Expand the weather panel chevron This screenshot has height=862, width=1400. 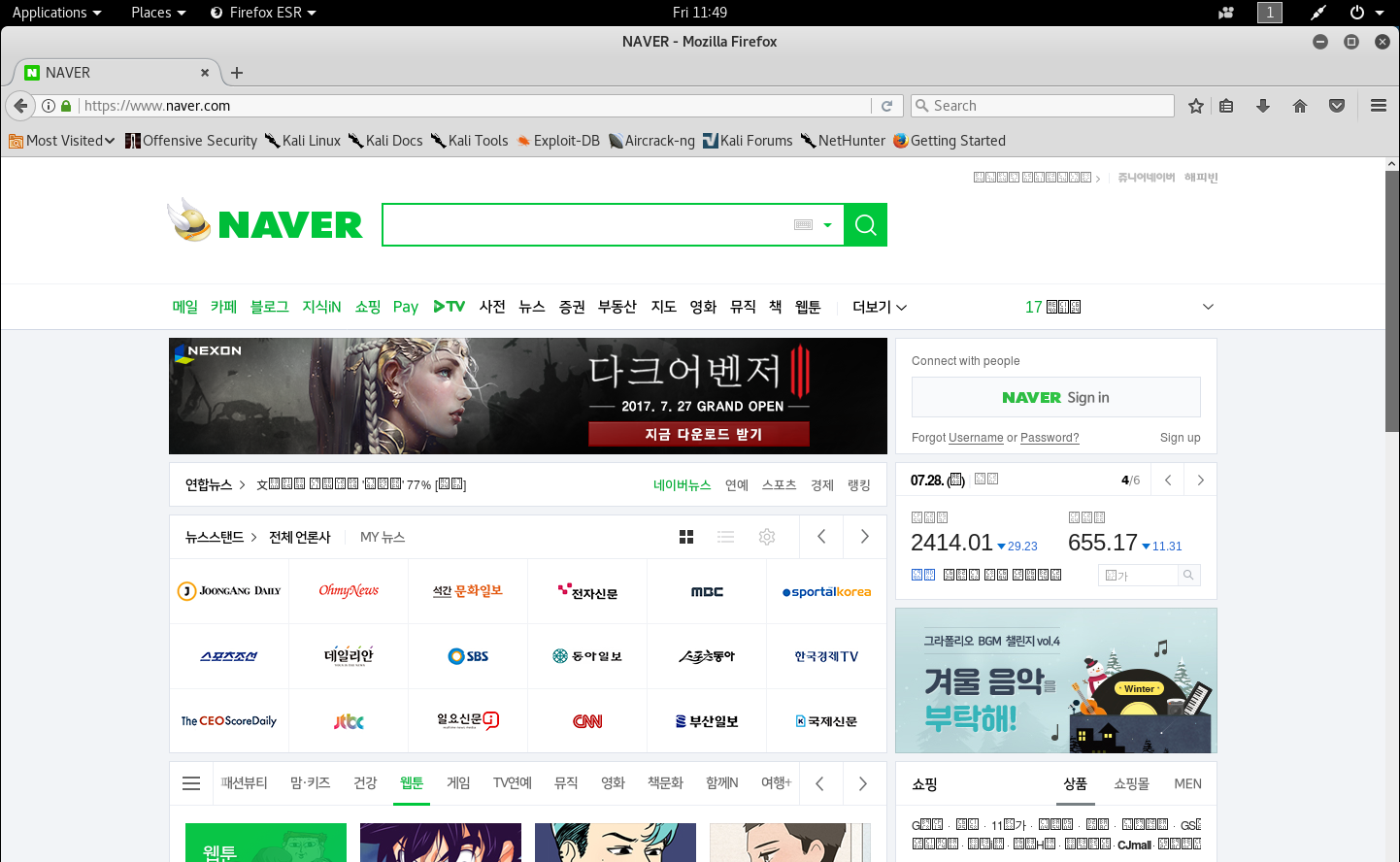1208,307
